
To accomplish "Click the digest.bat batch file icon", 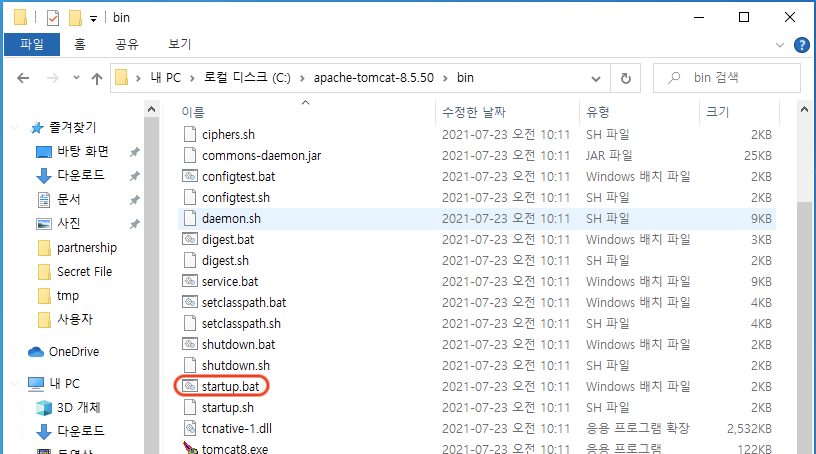I will coord(190,239).
